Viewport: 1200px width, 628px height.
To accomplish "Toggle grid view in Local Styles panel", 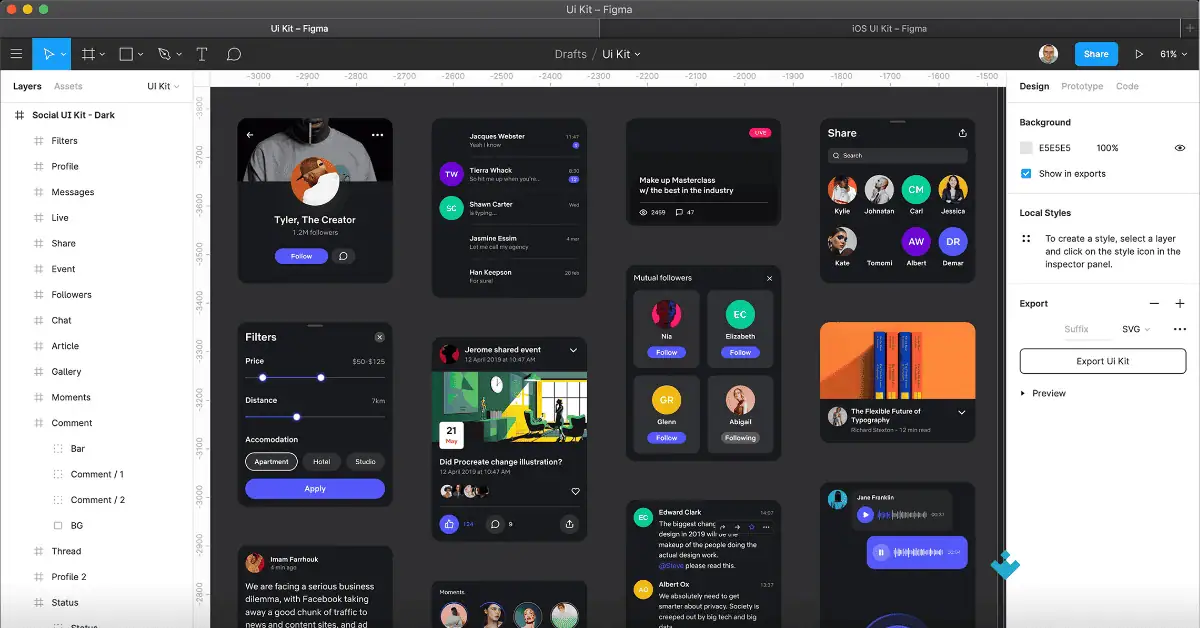I will point(1026,239).
